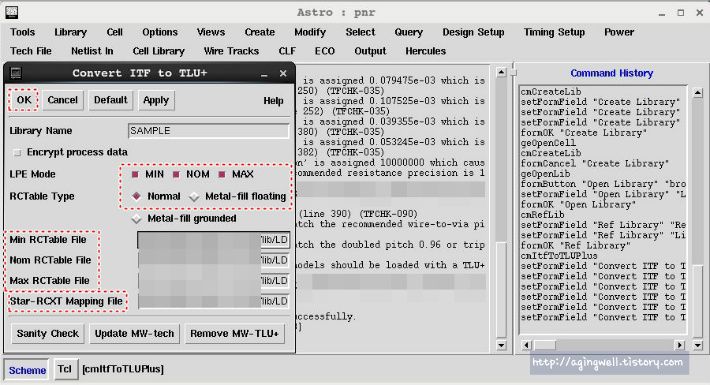Click the Default button
This screenshot has width=710, height=385.
pos(110,100)
